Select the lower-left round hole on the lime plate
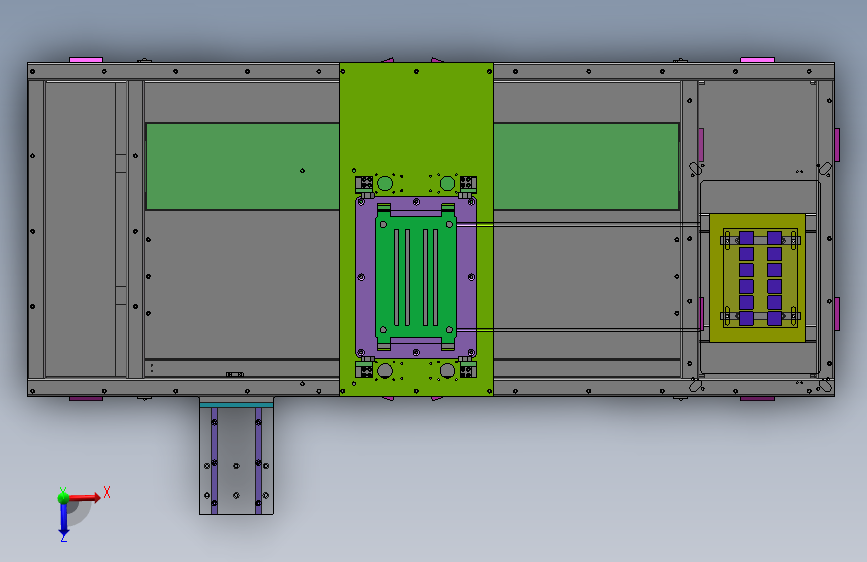The width and height of the screenshot is (867, 562). (384, 370)
